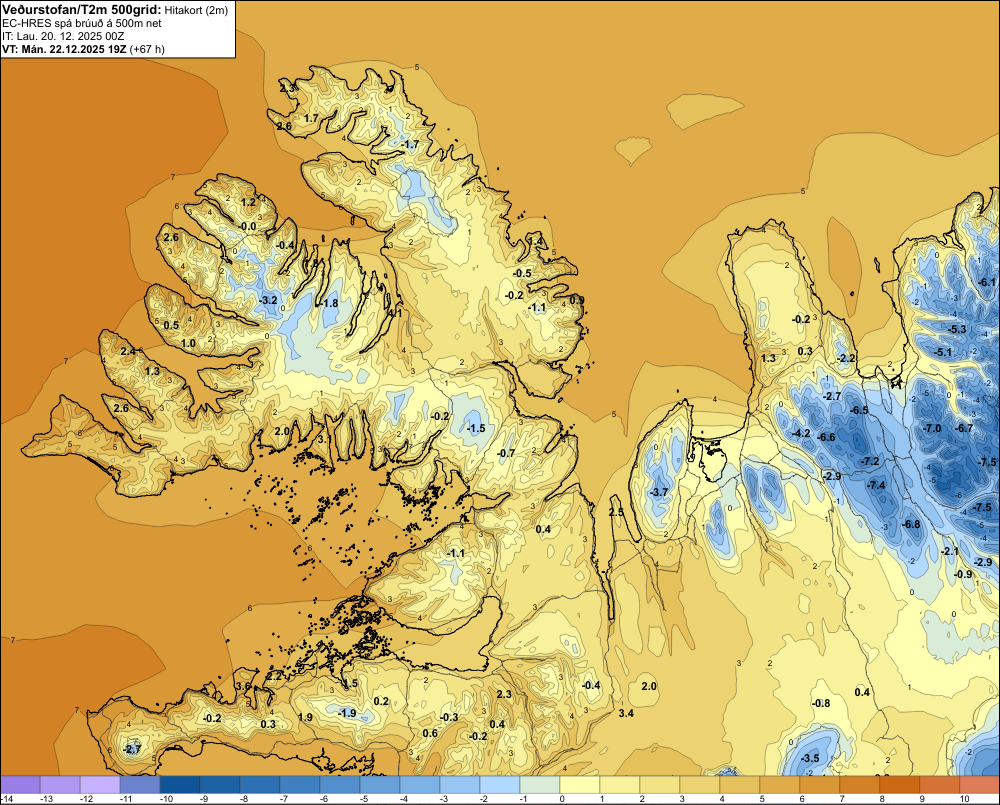The width and height of the screenshot is (1000, 805).
Task: Click the line 'EC-HRES spá brúuð á 500m net'
Action: tap(81, 23)
